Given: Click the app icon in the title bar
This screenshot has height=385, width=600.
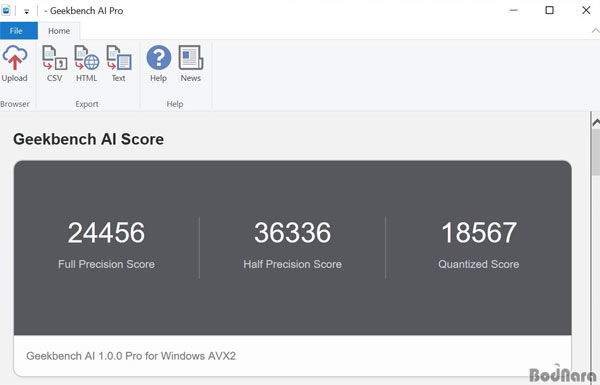Looking at the screenshot, I should [x=6, y=11].
